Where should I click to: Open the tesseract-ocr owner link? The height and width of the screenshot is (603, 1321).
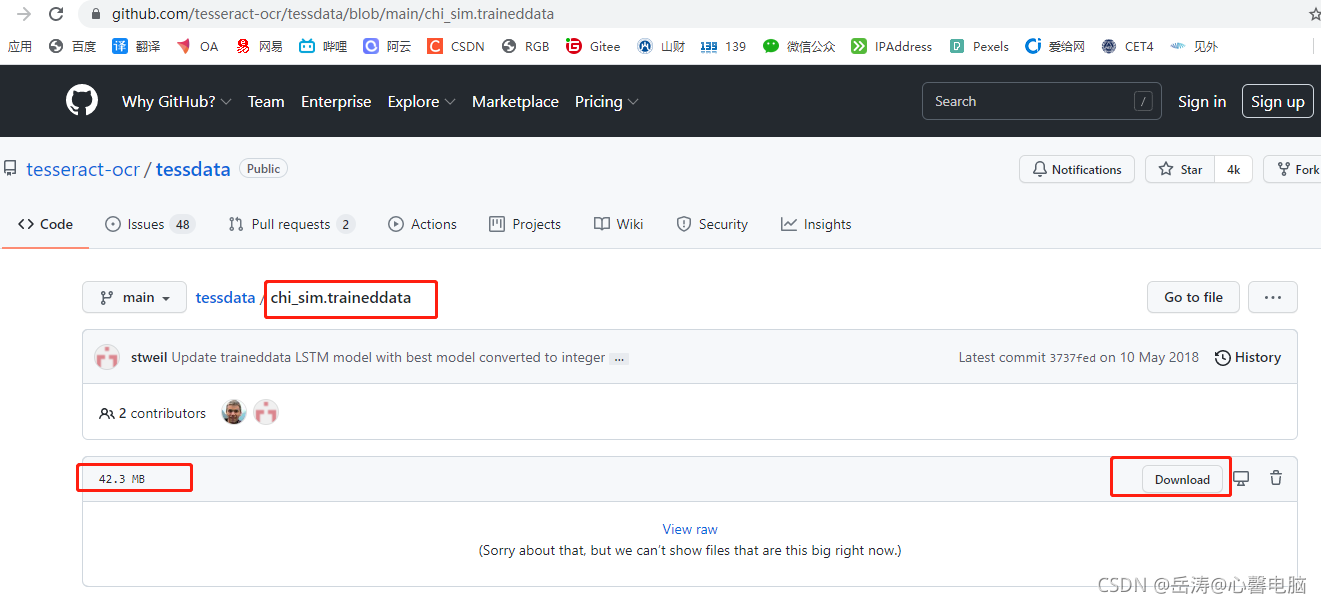click(x=83, y=169)
